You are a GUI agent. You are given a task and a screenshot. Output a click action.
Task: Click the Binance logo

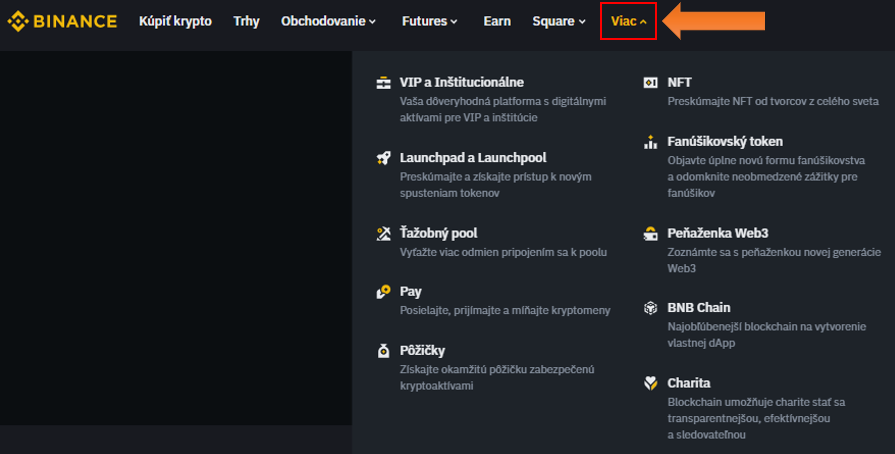[62, 21]
